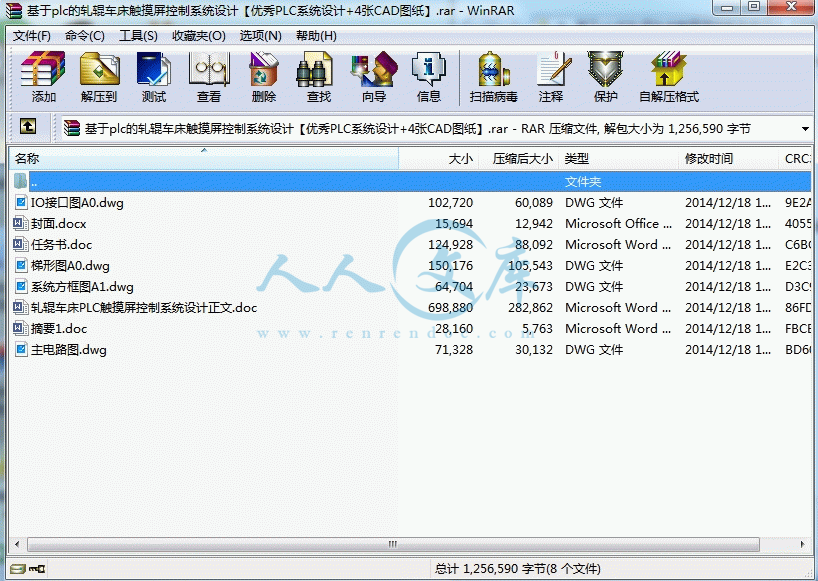
Task: Open the File (文件) menu
Action: (31, 36)
